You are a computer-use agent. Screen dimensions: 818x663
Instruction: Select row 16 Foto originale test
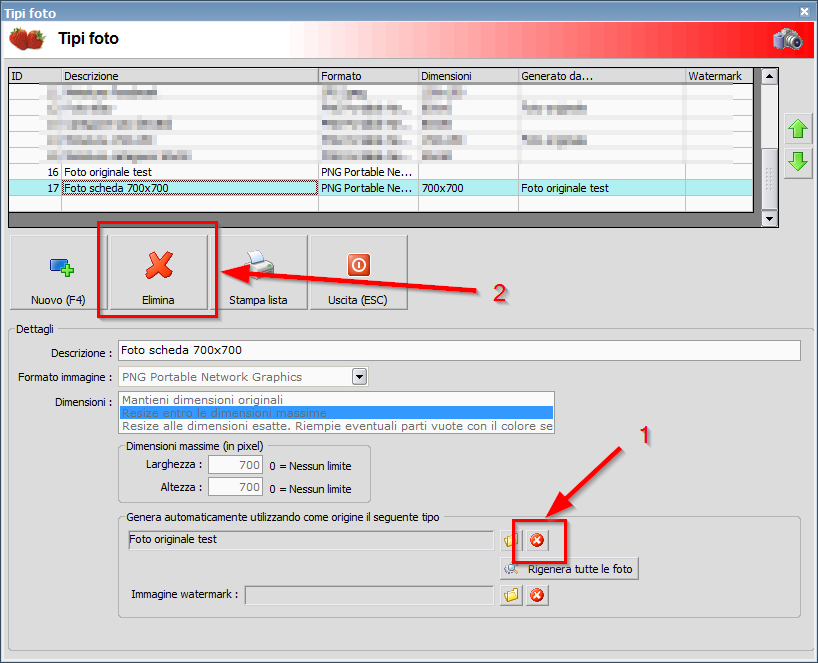tap(381, 172)
